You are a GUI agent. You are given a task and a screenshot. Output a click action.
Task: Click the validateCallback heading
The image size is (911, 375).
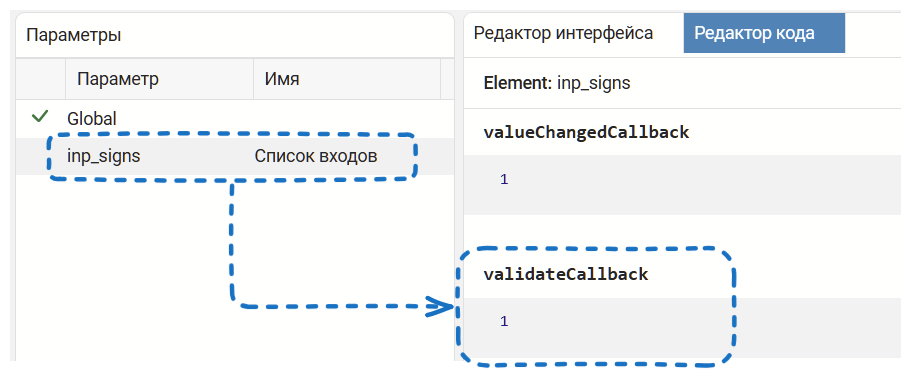(566, 274)
